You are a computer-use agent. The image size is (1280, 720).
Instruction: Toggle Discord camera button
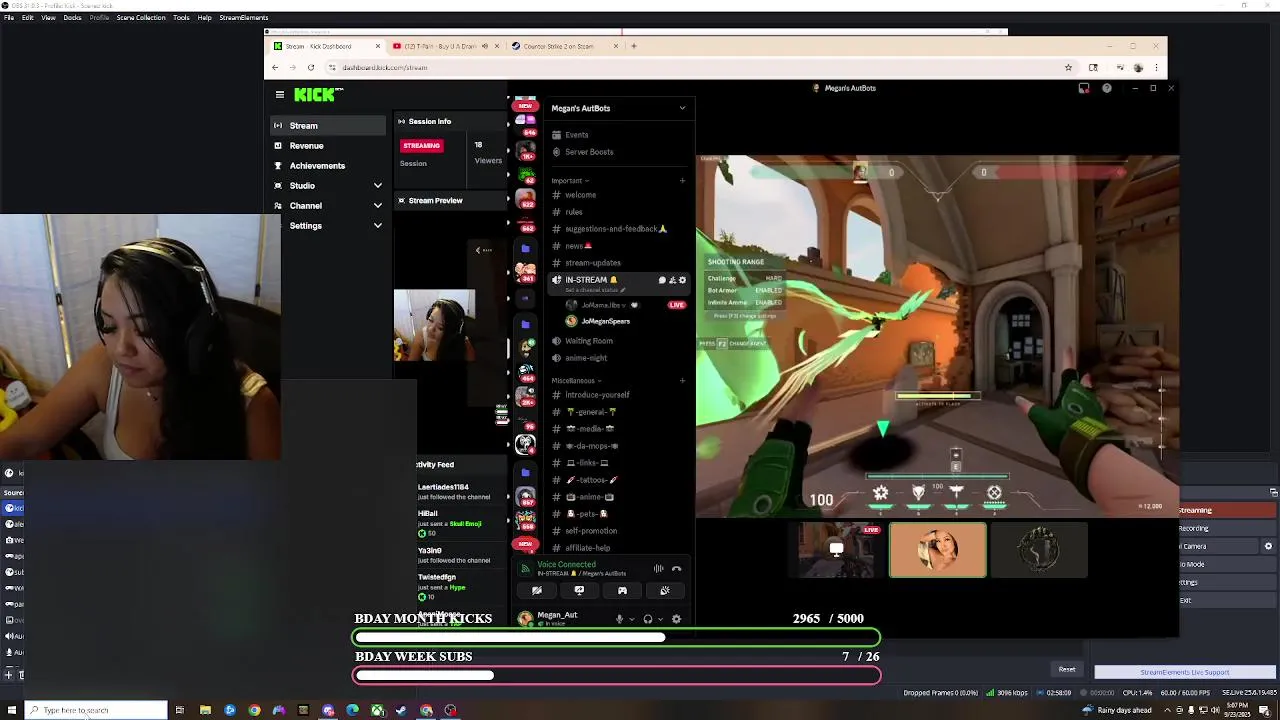537,591
